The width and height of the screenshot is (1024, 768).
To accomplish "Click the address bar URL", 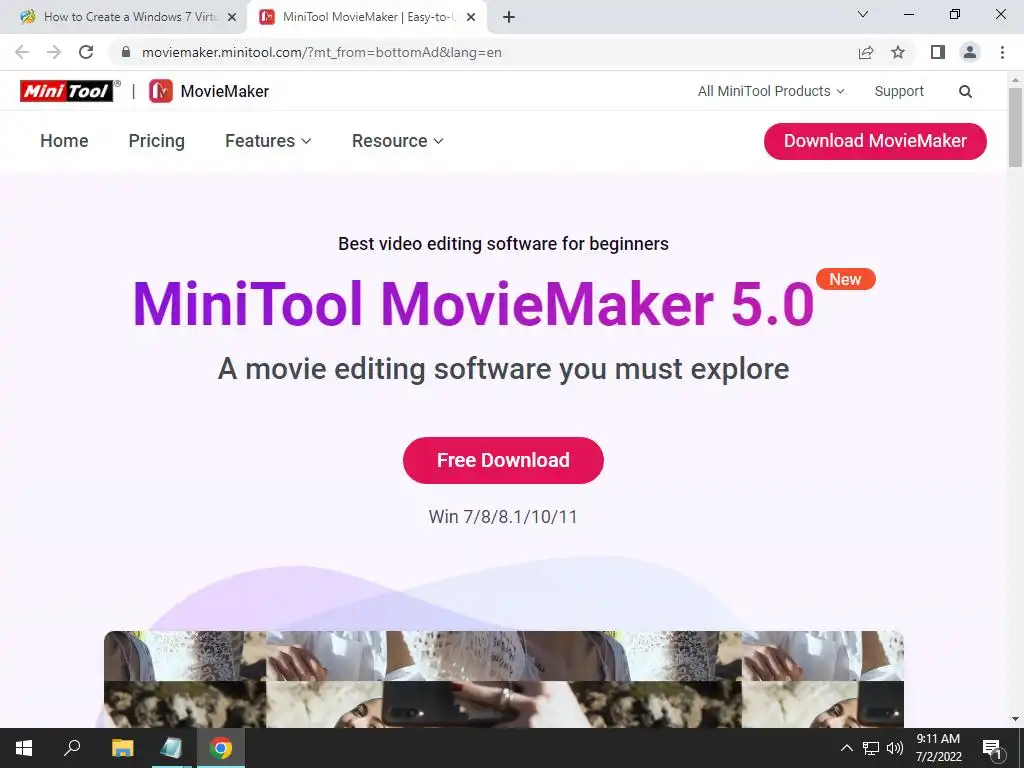I will [x=322, y=52].
